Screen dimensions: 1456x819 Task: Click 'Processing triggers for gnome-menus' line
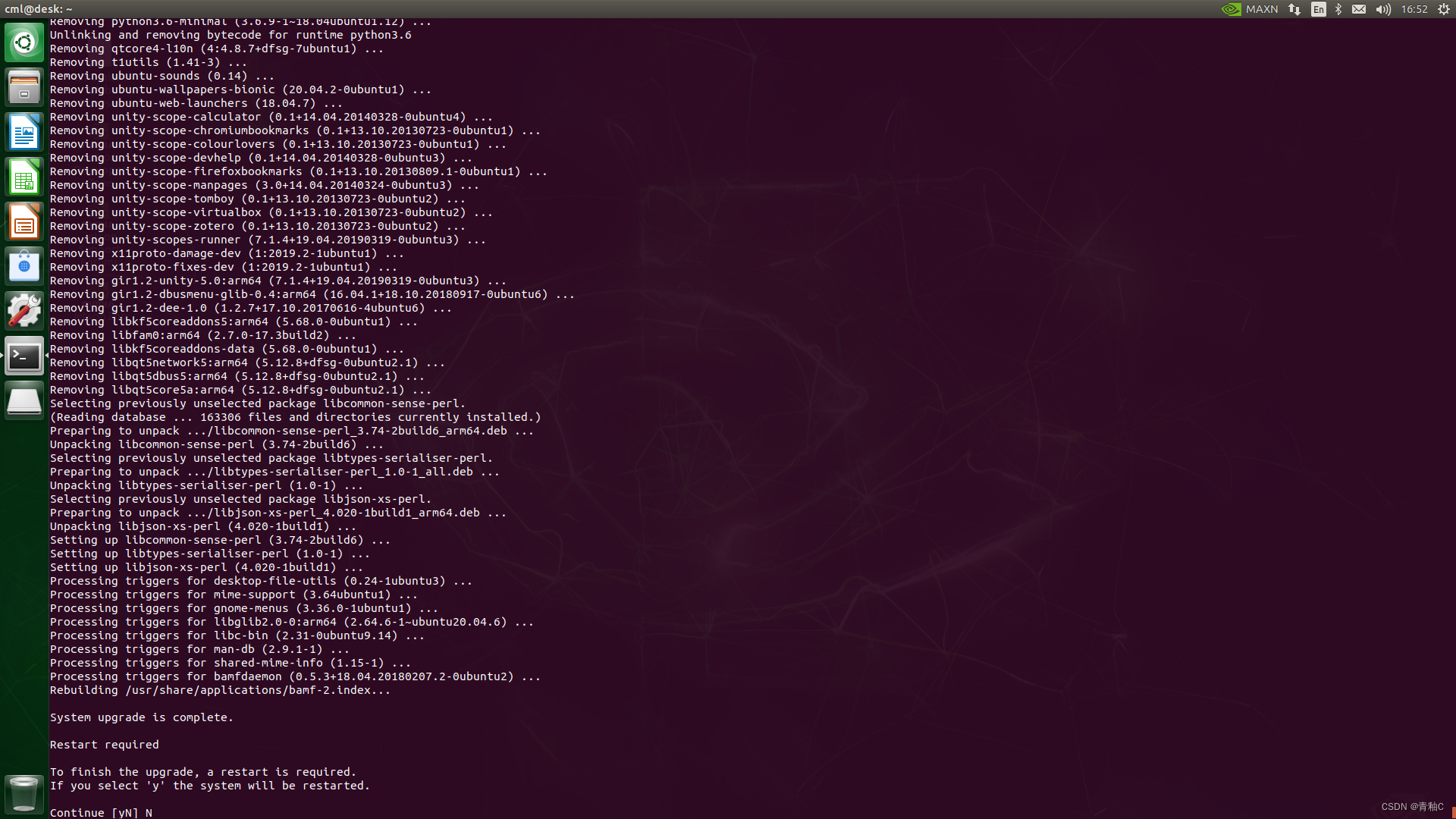tap(244, 608)
